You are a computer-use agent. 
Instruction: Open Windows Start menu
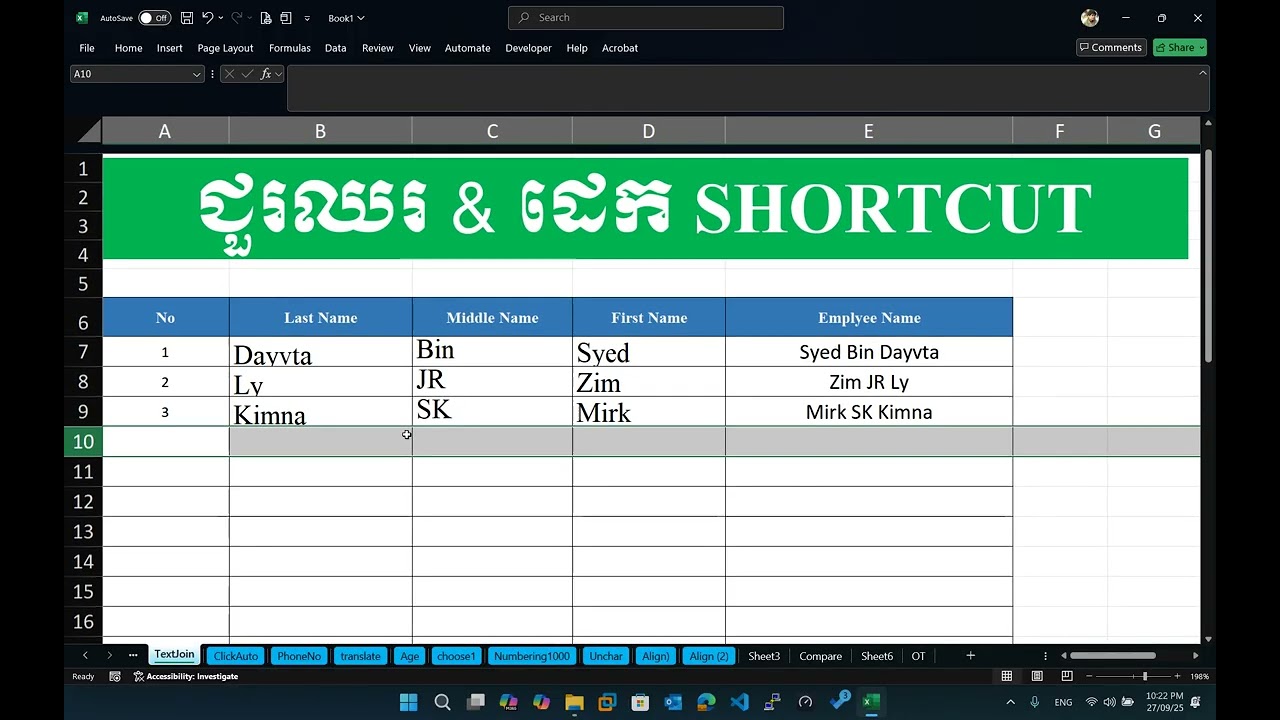coord(409,702)
